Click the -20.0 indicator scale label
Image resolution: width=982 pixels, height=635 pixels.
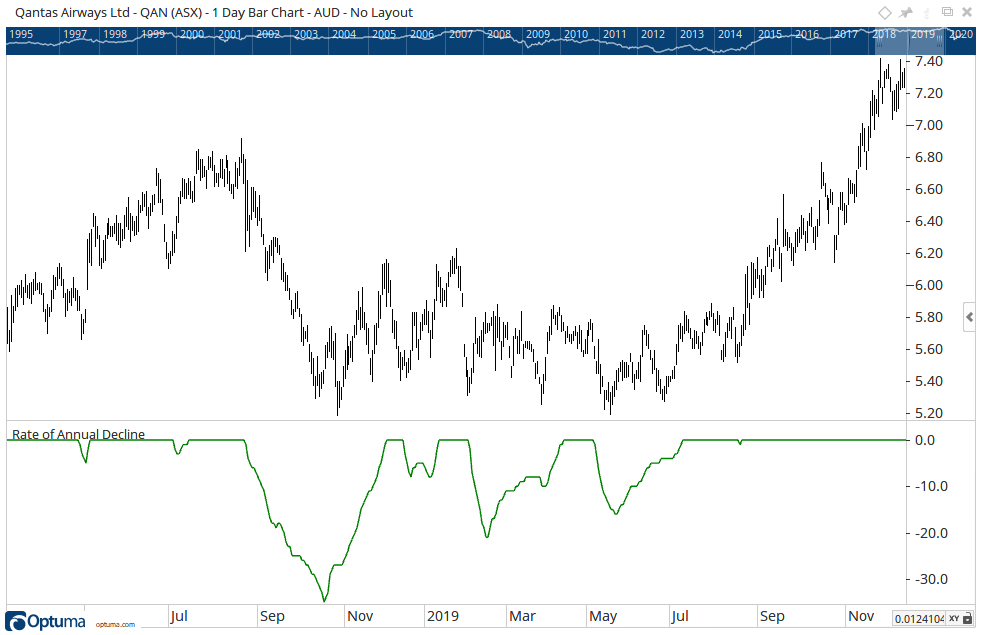coord(931,534)
